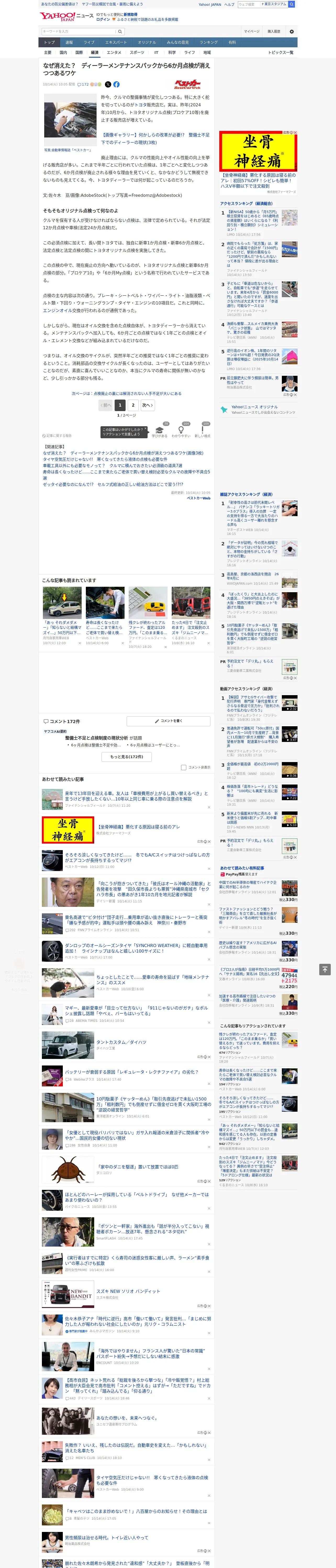
Task: Click the 次へ pagination button
Action: point(148,405)
